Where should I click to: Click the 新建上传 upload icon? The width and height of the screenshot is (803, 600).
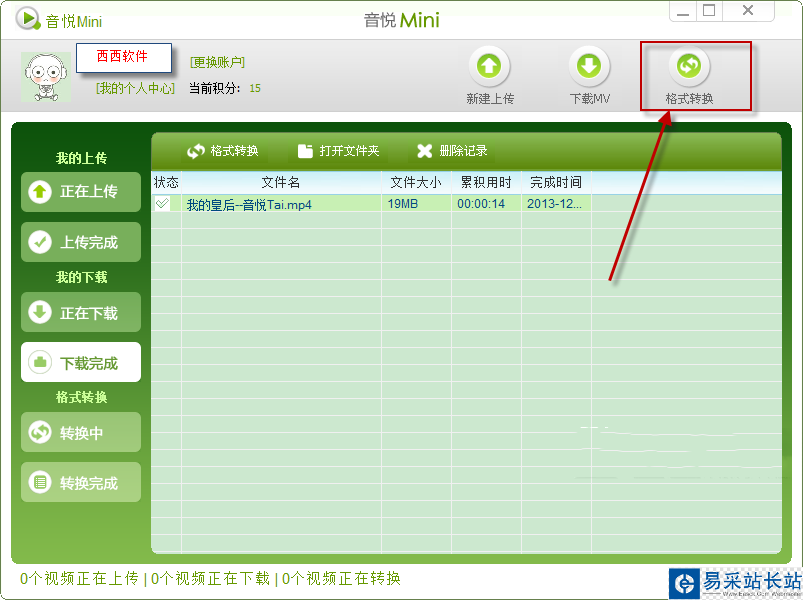click(489, 66)
